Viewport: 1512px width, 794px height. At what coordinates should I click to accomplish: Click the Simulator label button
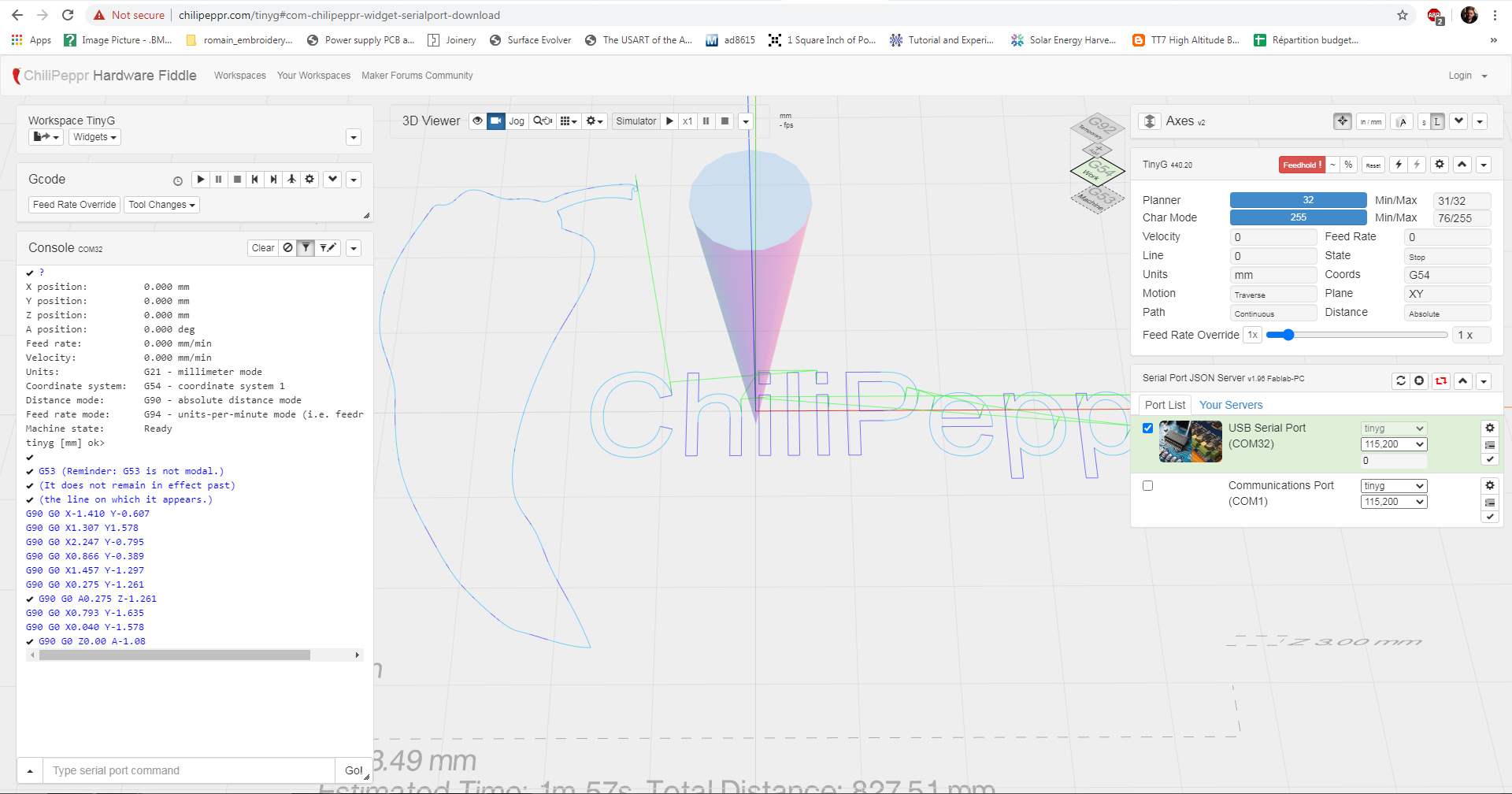[636, 121]
